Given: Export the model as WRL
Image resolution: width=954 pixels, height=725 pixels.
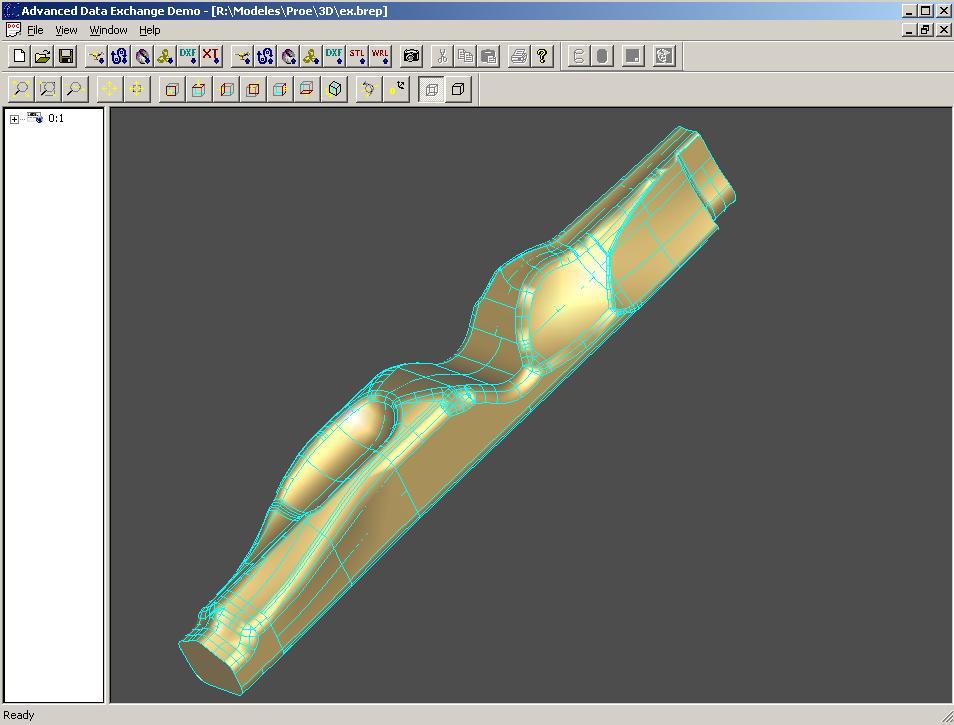Looking at the screenshot, I should pyautogui.click(x=380, y=56).
